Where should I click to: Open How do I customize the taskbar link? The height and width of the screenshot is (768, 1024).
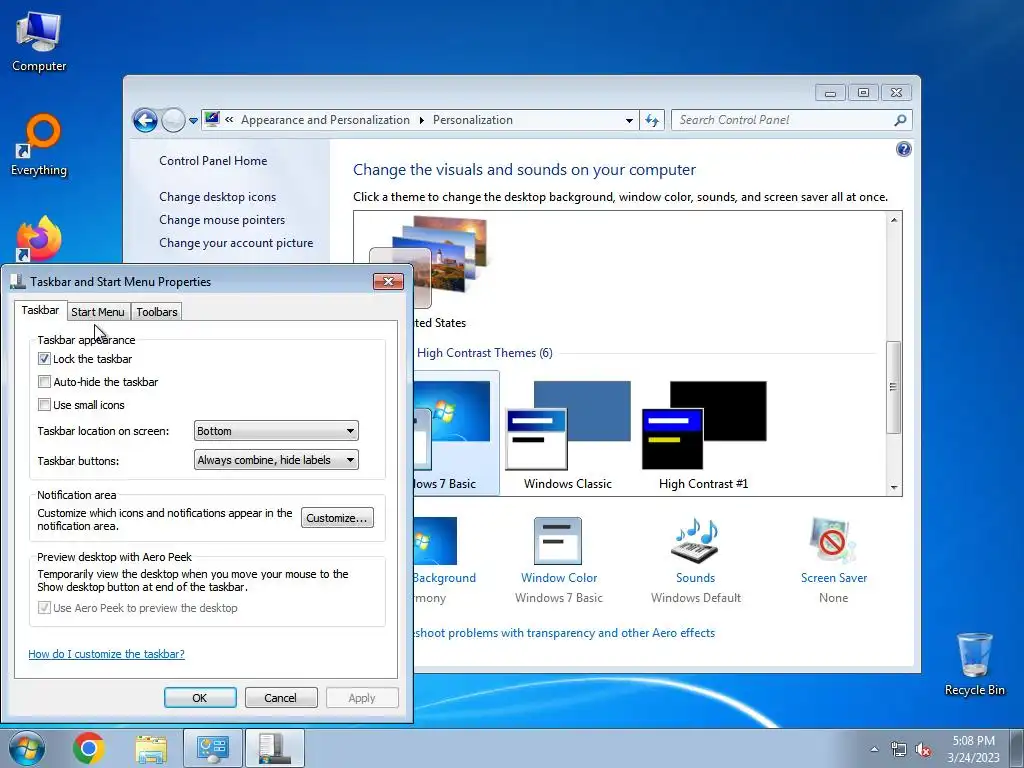(x=106, y=654)
